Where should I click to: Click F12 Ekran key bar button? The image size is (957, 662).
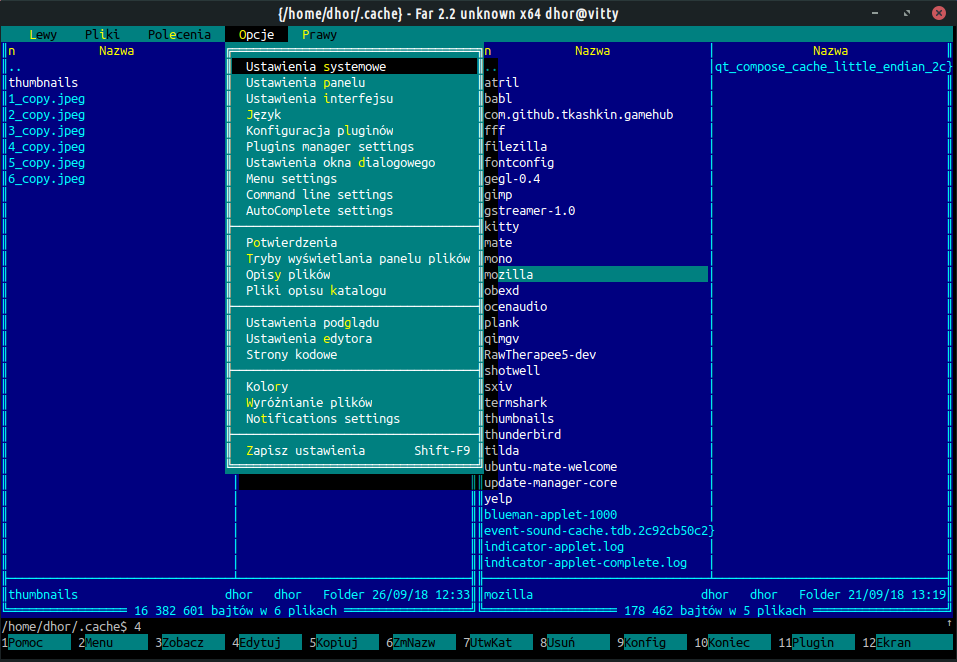(908, 642)
